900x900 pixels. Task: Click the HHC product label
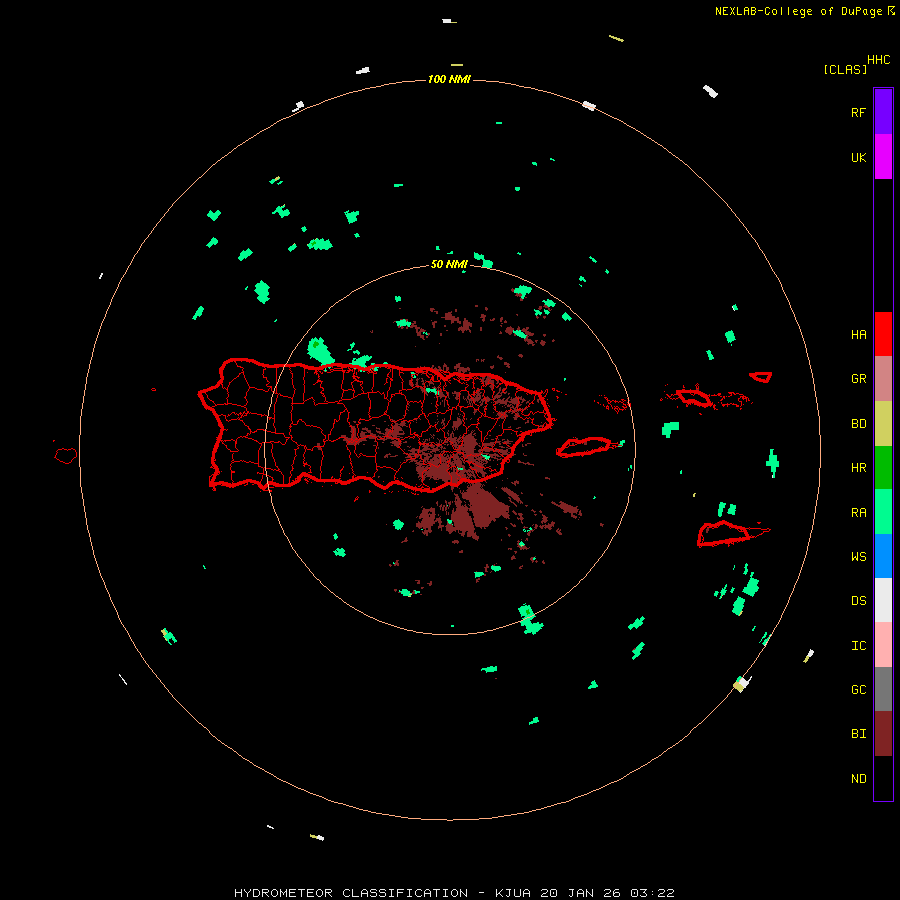878,60
